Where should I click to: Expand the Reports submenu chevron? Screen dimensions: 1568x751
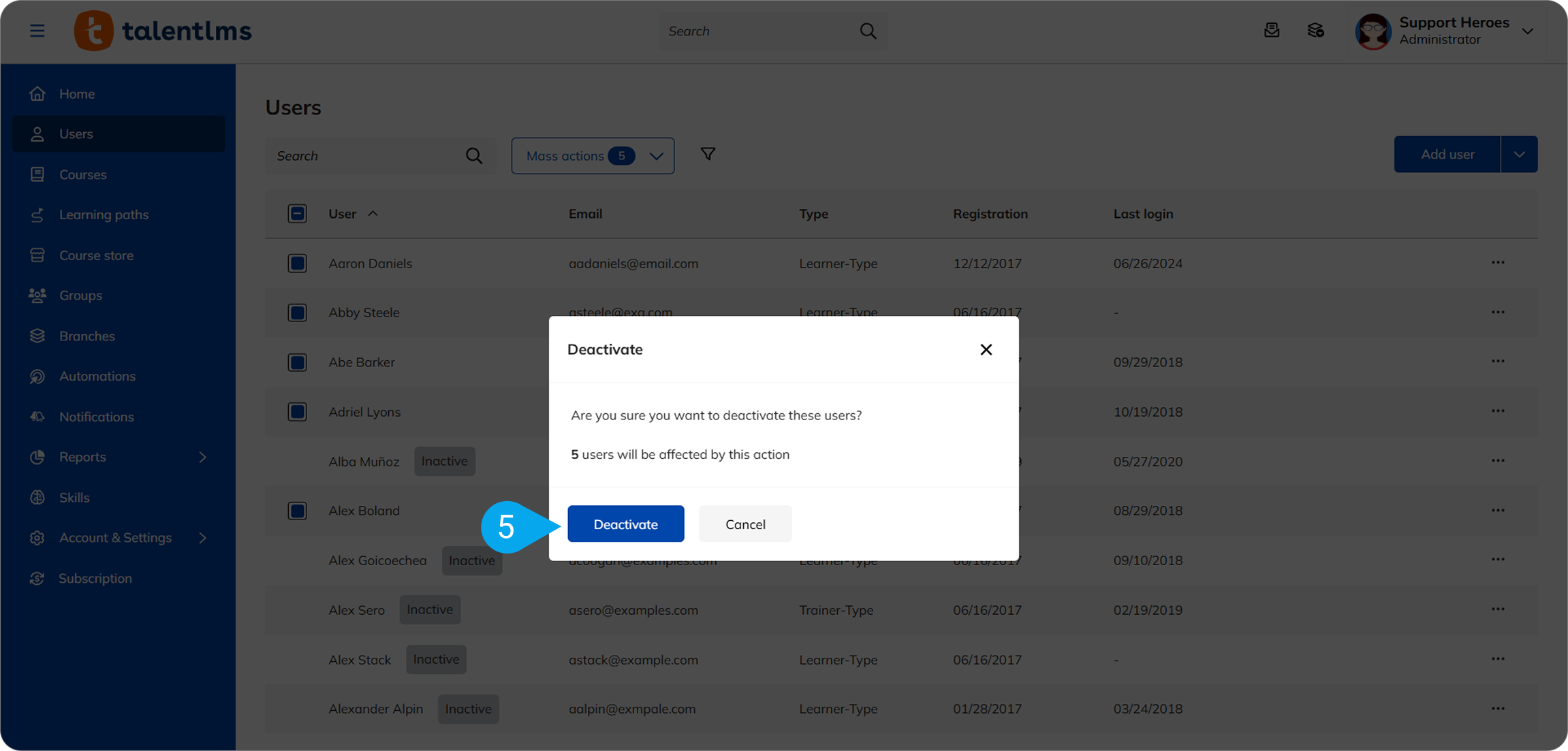click(x=202, y=457)
